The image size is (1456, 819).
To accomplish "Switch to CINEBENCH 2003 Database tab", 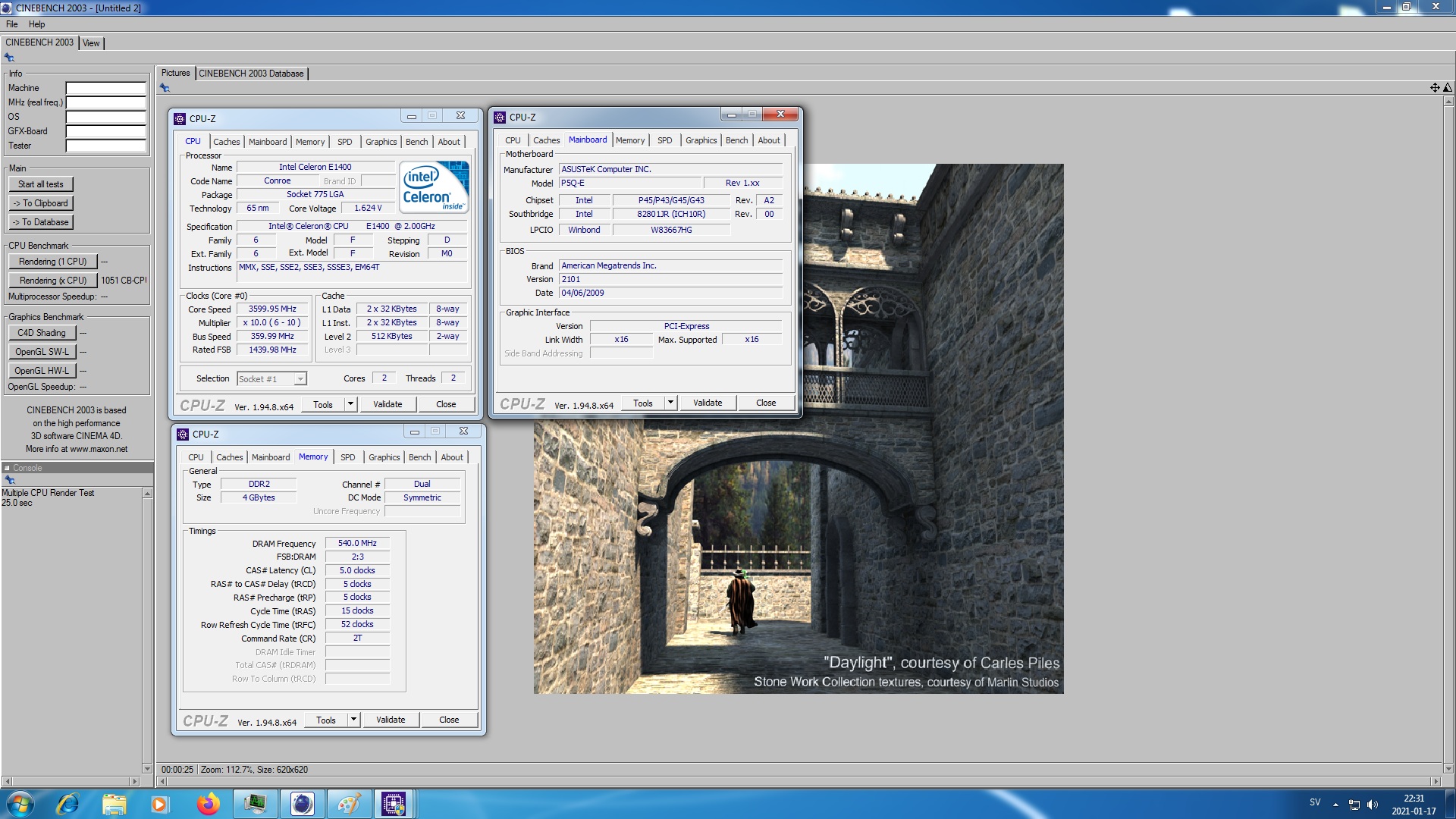I will click(251, 74).
